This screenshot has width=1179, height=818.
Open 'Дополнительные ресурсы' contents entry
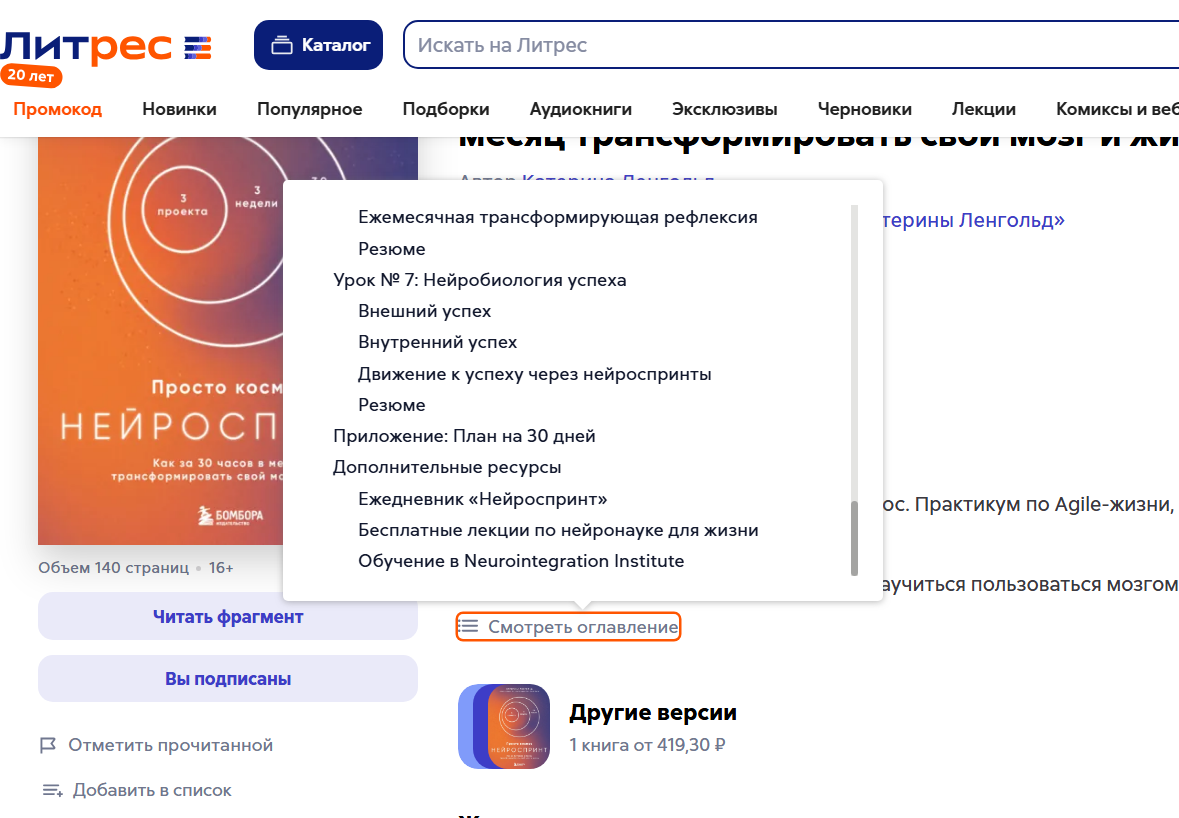coord(447,468)
